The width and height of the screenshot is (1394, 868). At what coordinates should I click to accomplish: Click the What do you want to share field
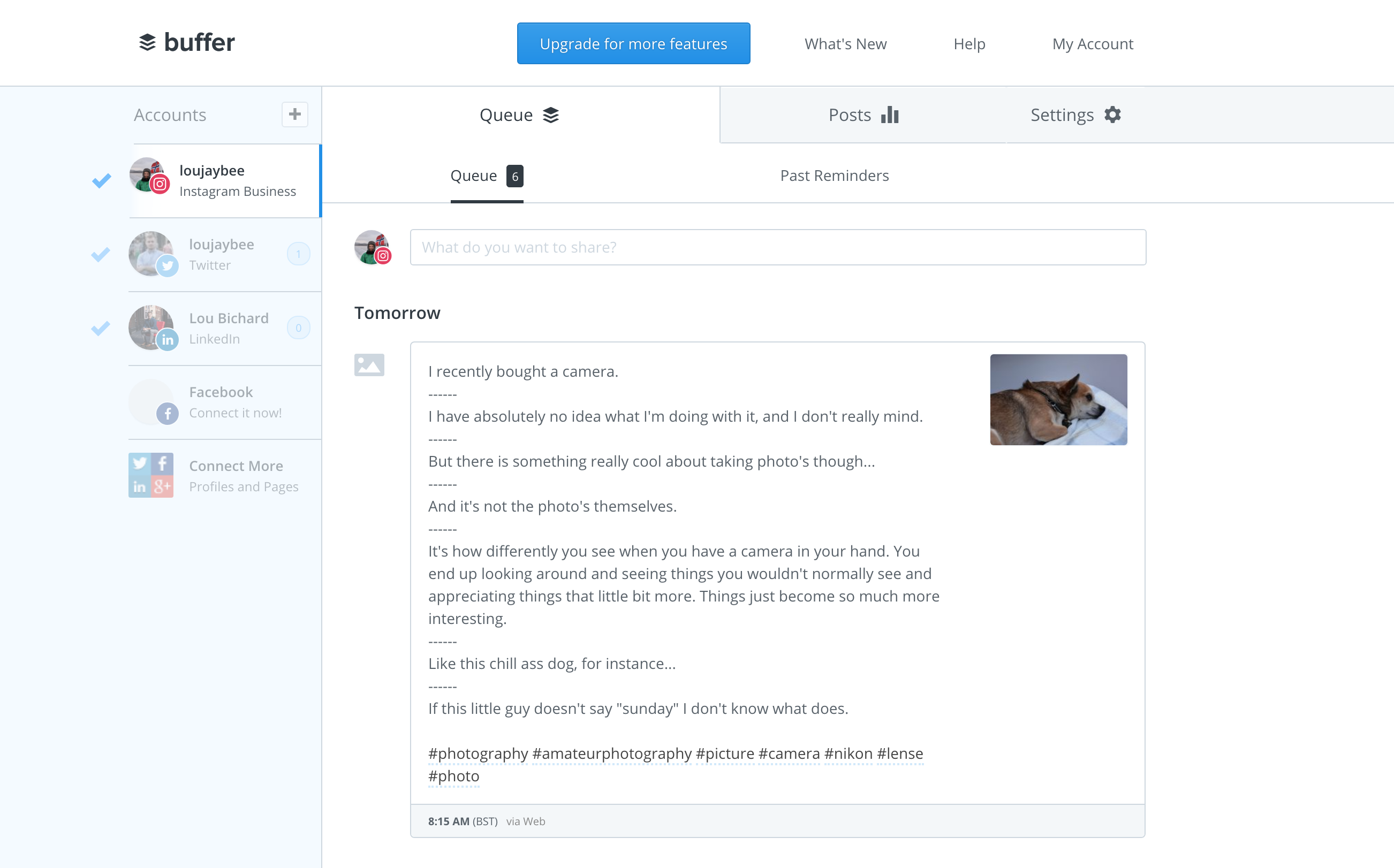coord(777,247)
